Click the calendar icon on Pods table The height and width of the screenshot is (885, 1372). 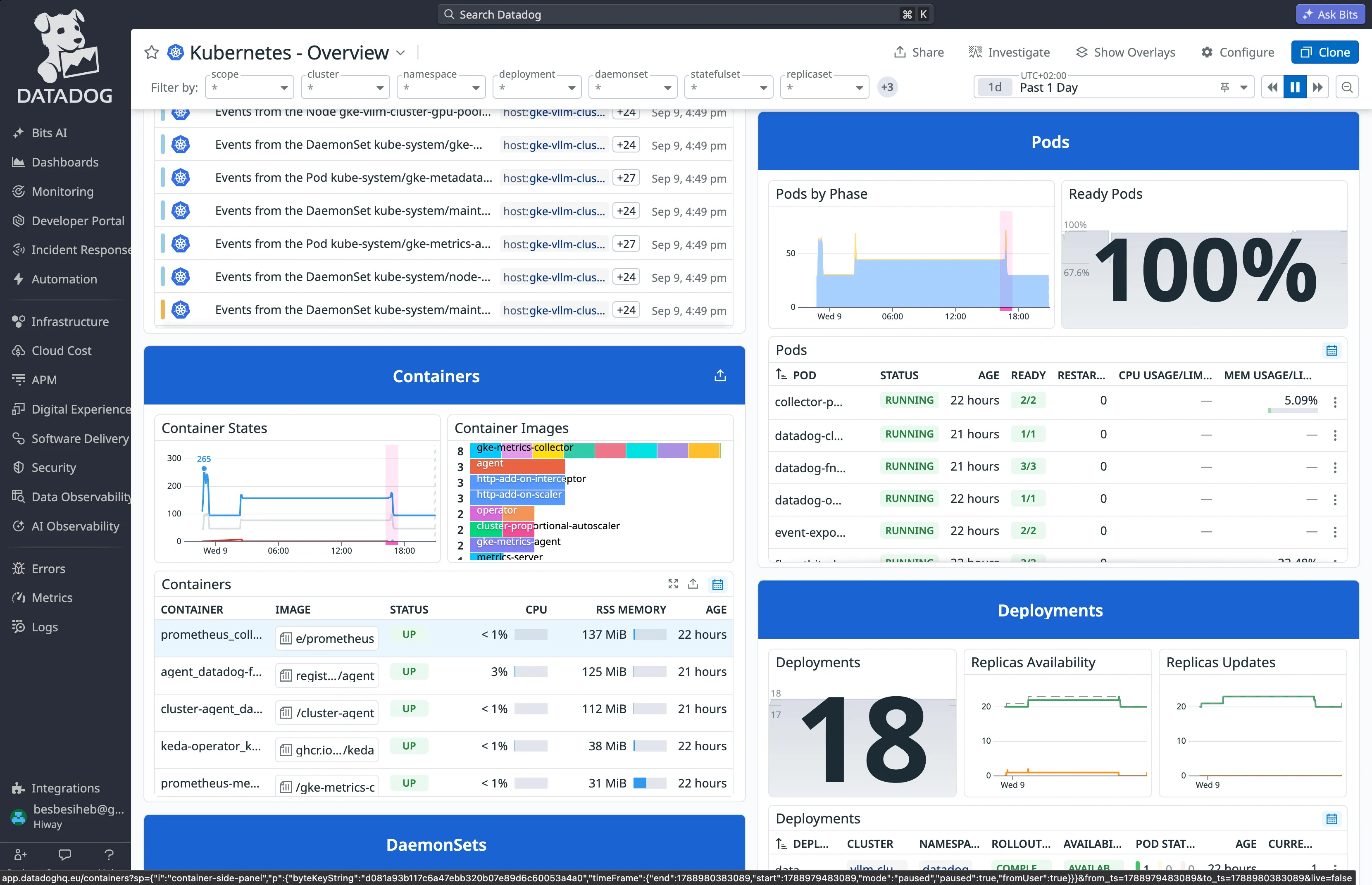pos(1332,350)
